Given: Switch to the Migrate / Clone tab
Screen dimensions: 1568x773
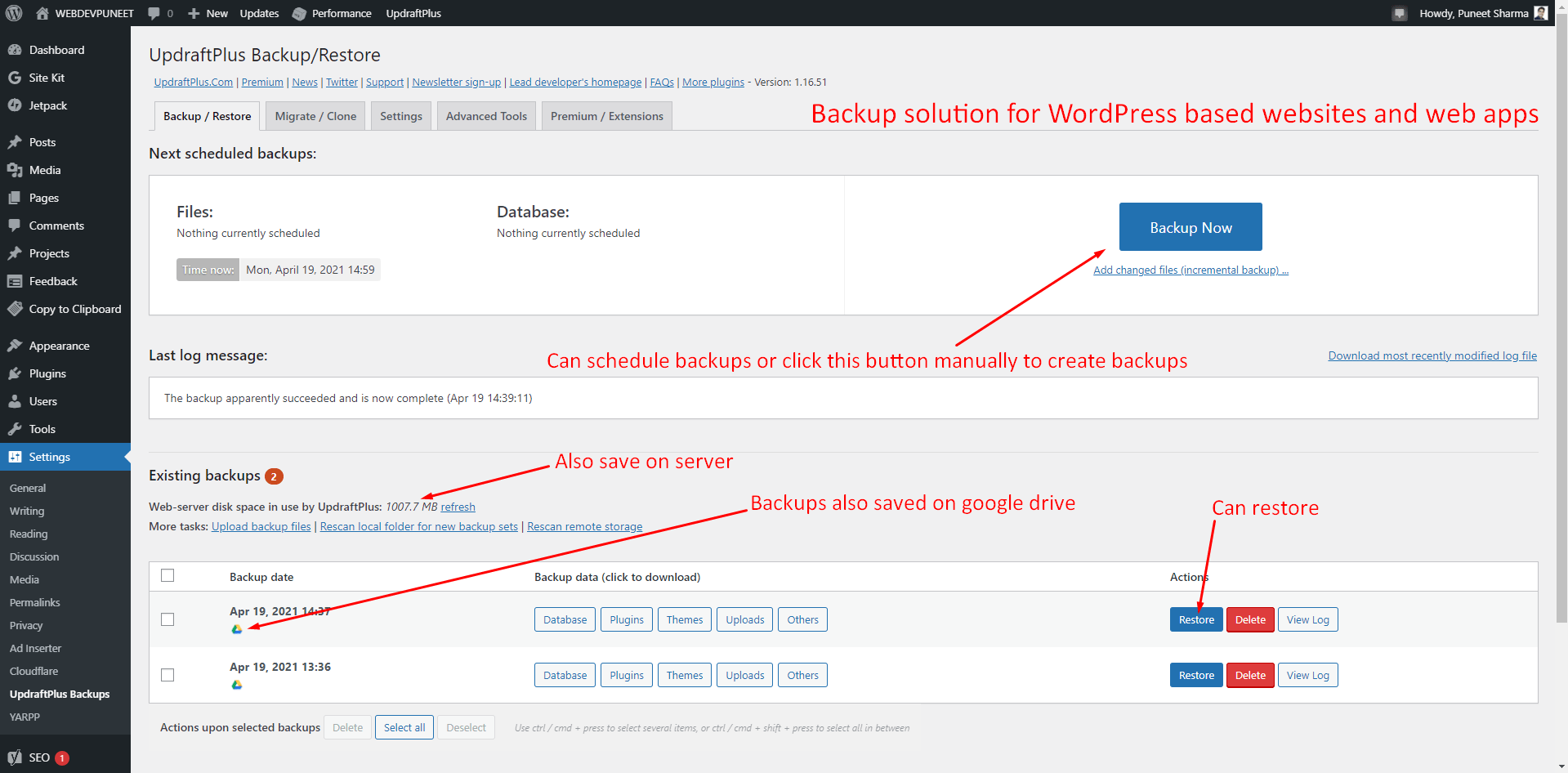Looking at the screenshot, I should click(x=315, y=116).
